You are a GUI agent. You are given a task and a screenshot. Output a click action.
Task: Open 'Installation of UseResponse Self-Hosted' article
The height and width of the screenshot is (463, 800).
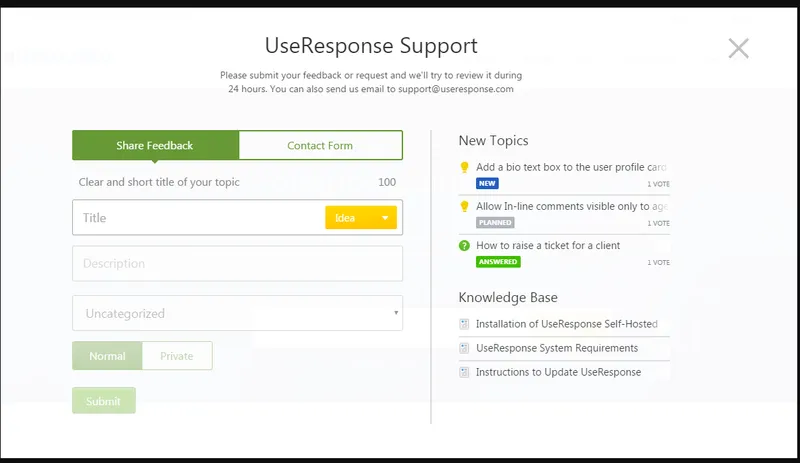tap(566, 324)
